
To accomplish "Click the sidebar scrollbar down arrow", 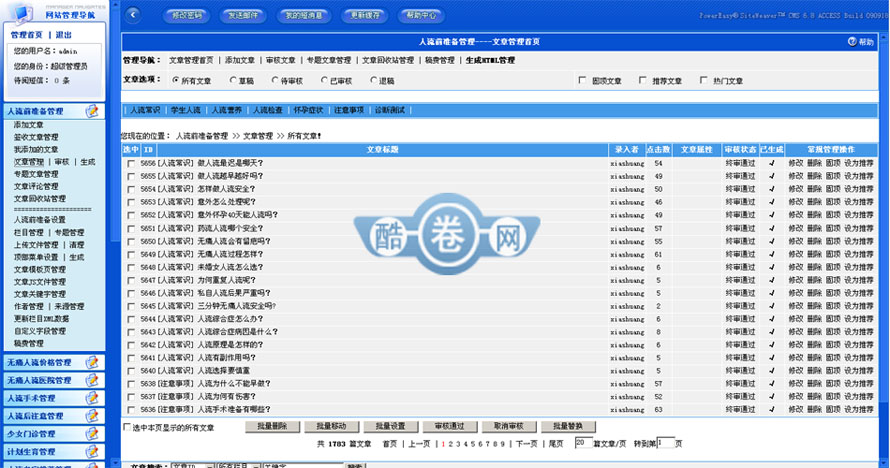I will (x=116, y=463).
